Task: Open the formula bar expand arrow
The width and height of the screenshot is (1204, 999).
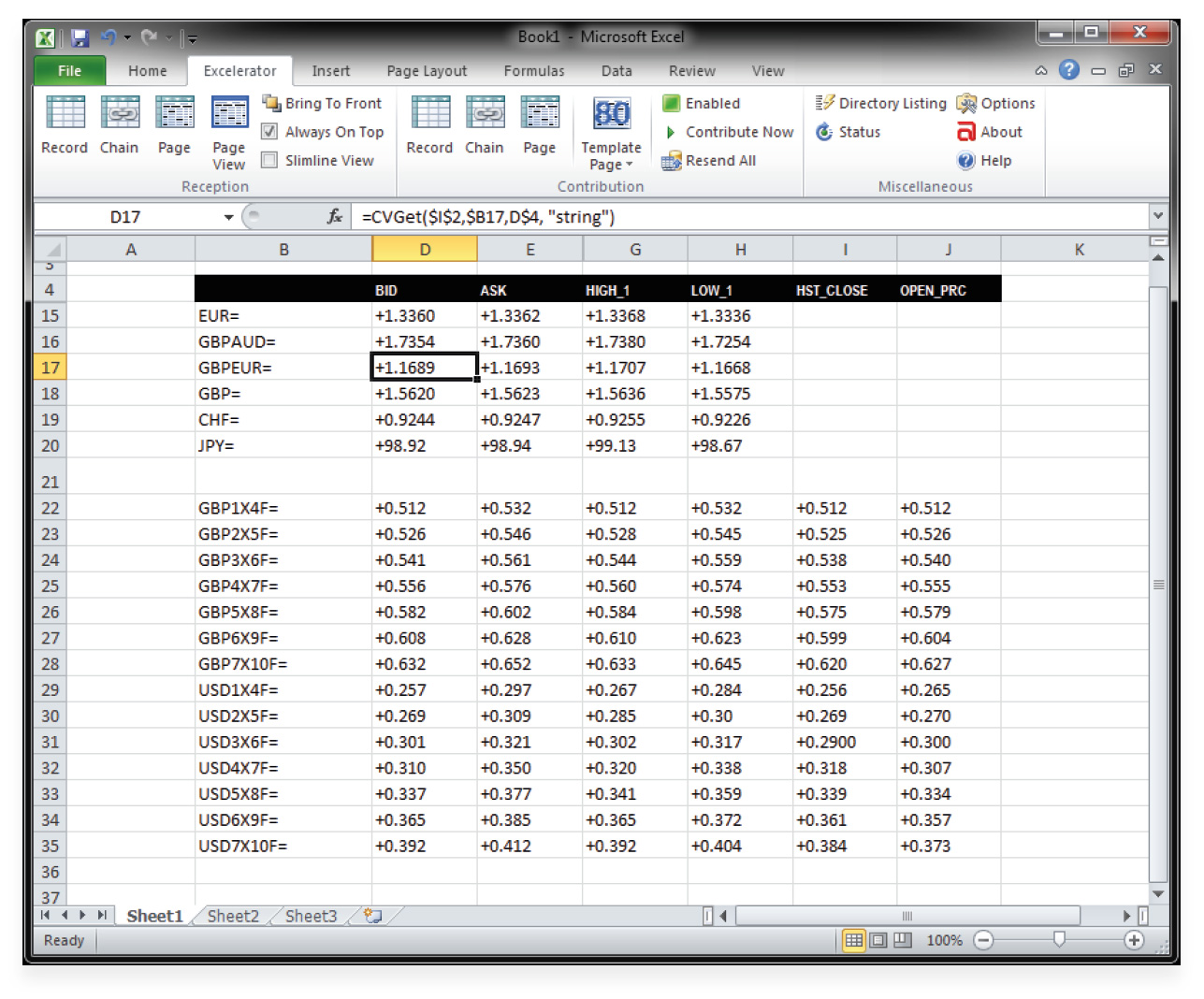Action: pyautogui.click(x=1158, y=216)
